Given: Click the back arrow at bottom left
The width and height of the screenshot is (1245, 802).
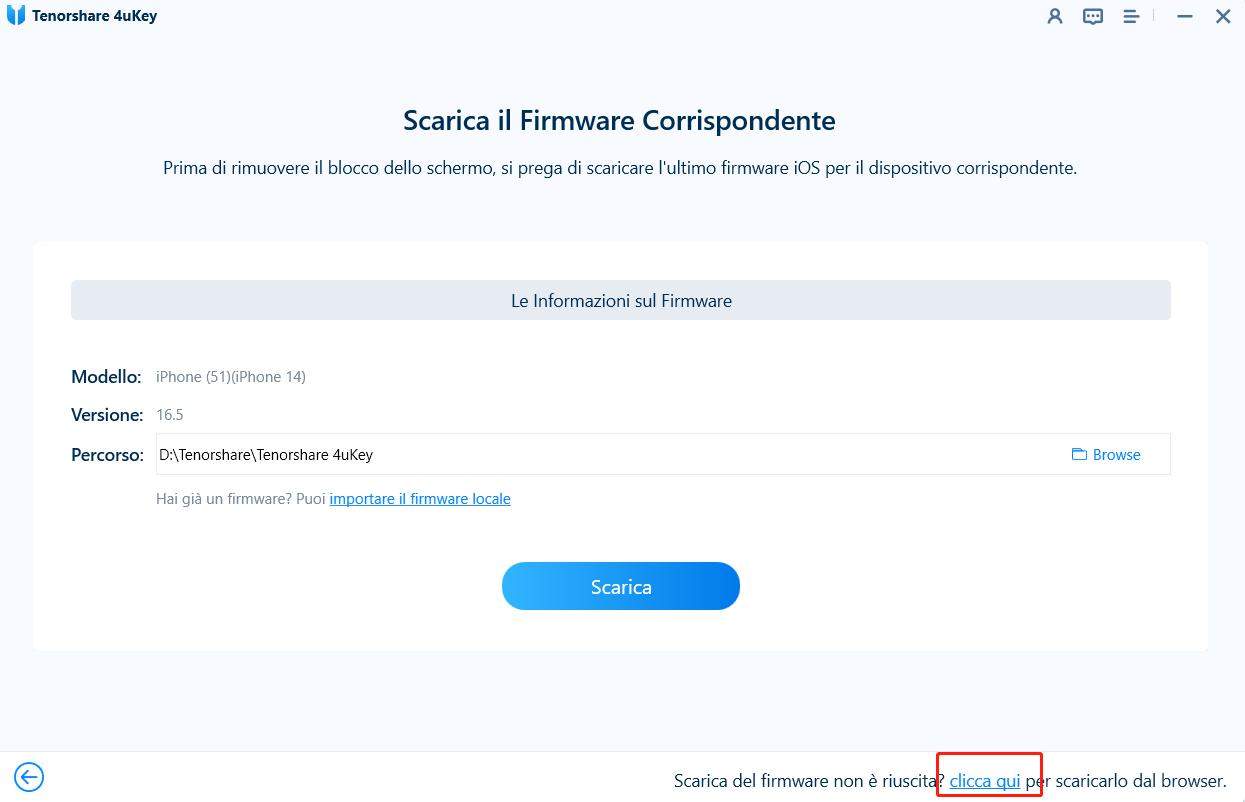Looking at the screenshot, I should [28, 777].
